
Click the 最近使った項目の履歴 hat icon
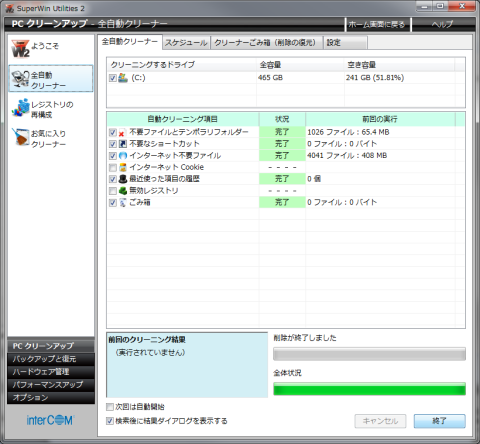click(122, 179)
